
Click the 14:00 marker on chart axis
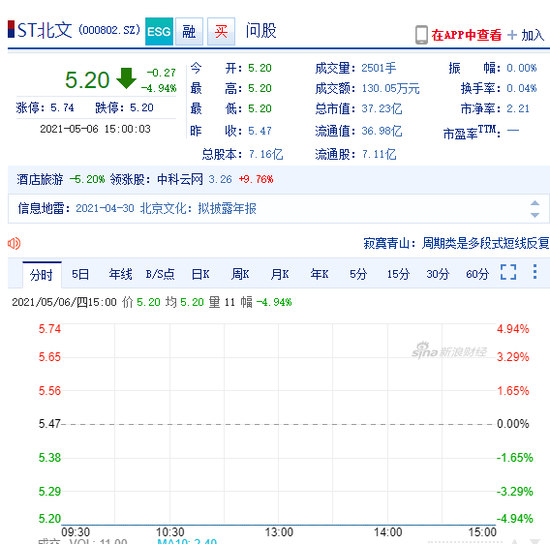[388, 532]
